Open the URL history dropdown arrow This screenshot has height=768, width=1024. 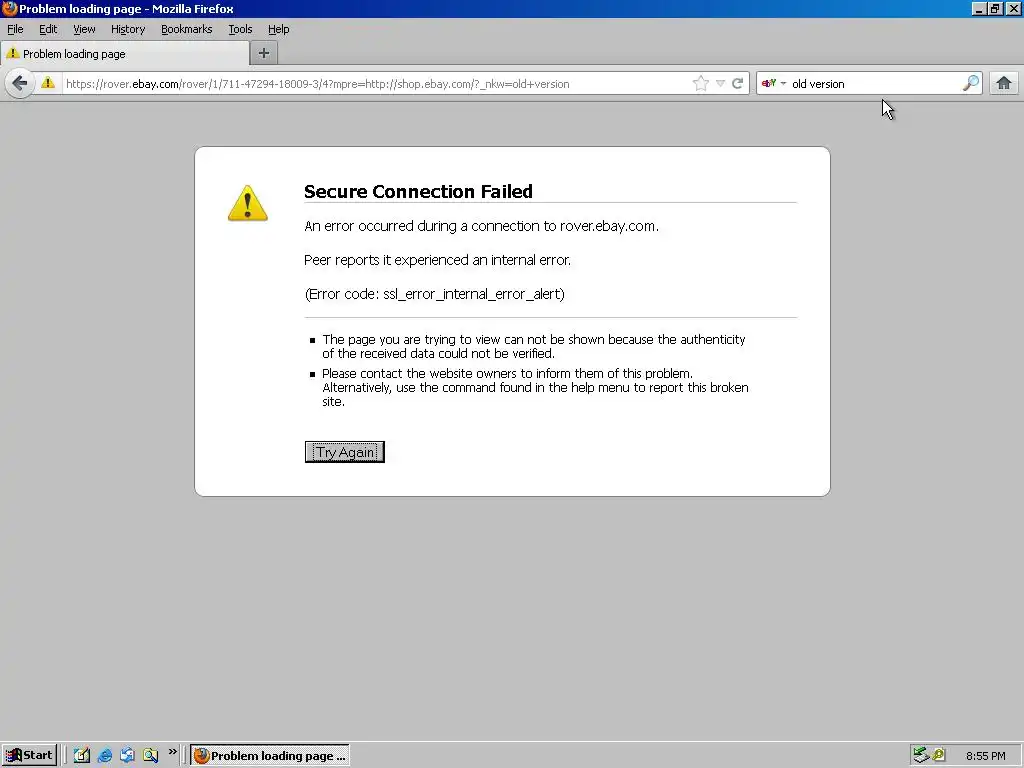[x=720, y=84]
